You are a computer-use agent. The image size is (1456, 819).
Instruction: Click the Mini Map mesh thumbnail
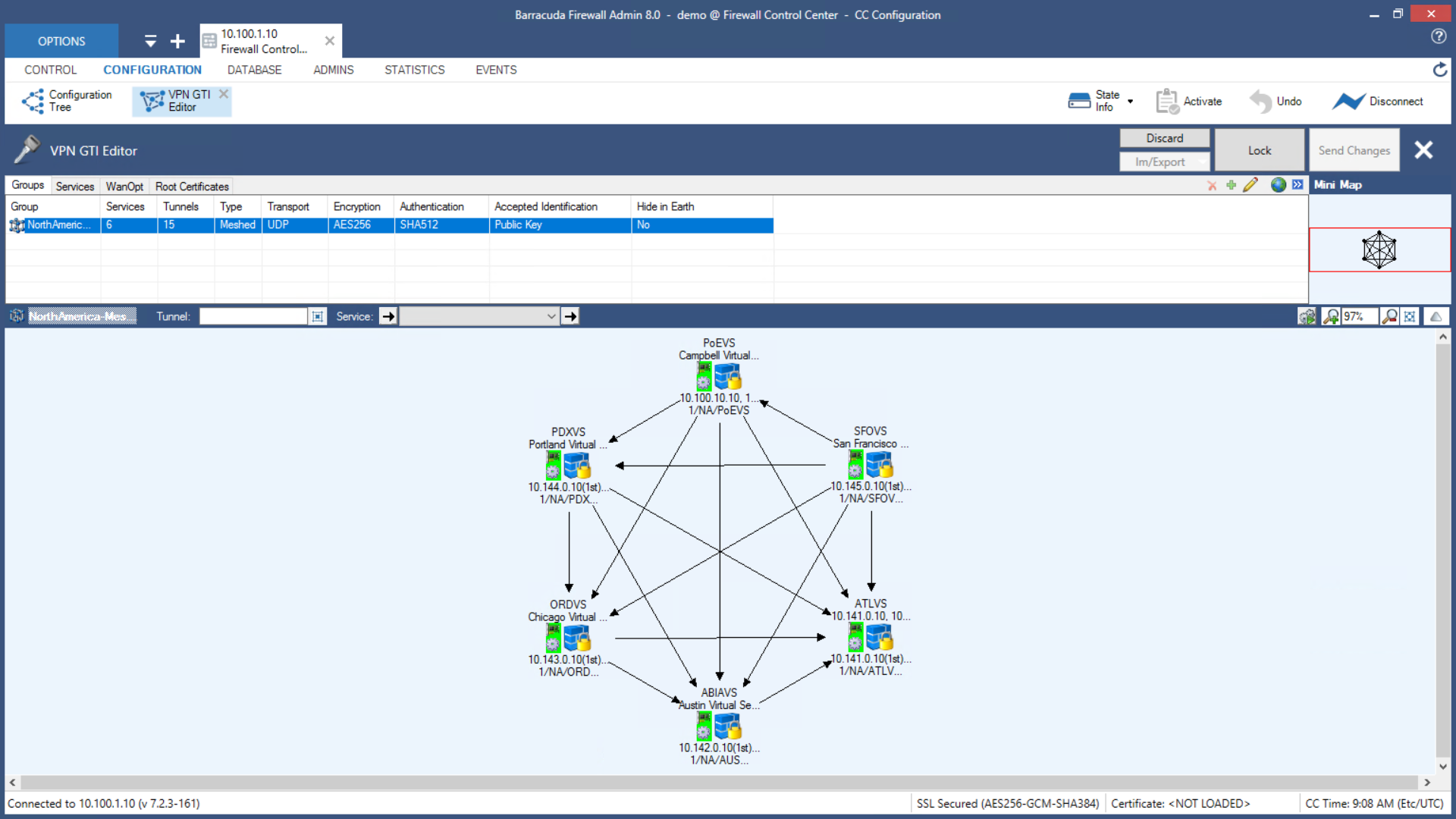point(1379,249)
